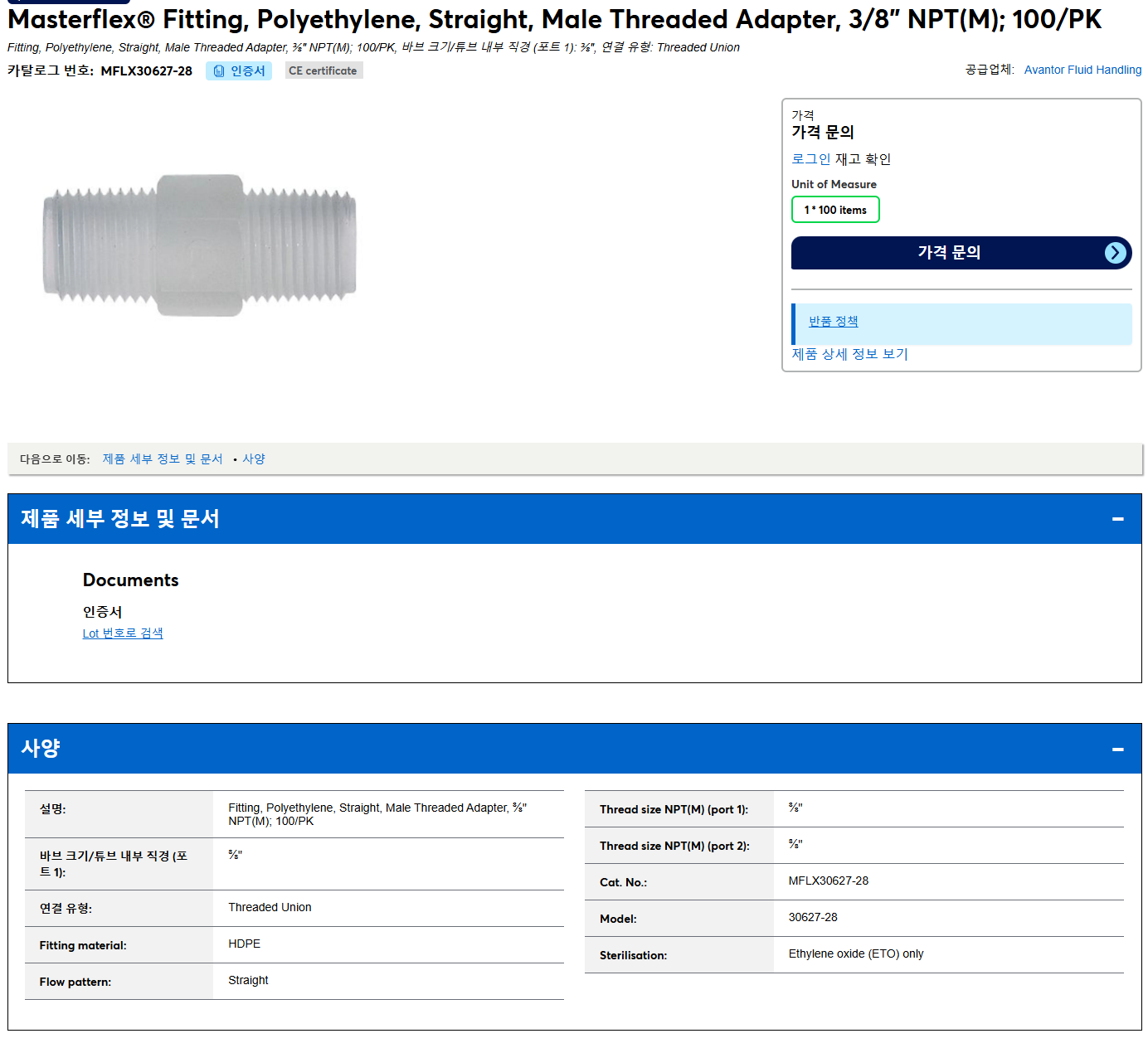Jump to 제품 세부 정보 및 문서 anchor
This screenshot has height=1048, width=1148.
pos(163,459)
